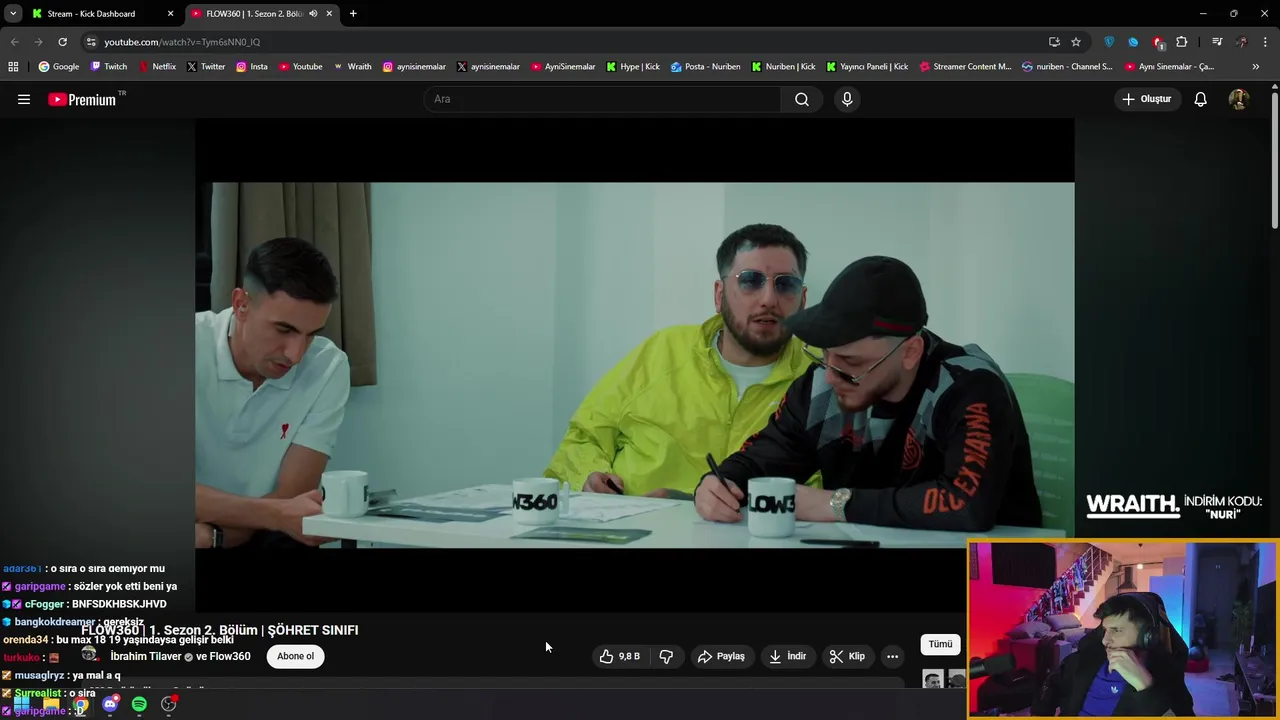1280x720 pixels.
Task: Open a new browser tab
Action: pos(353,14)
